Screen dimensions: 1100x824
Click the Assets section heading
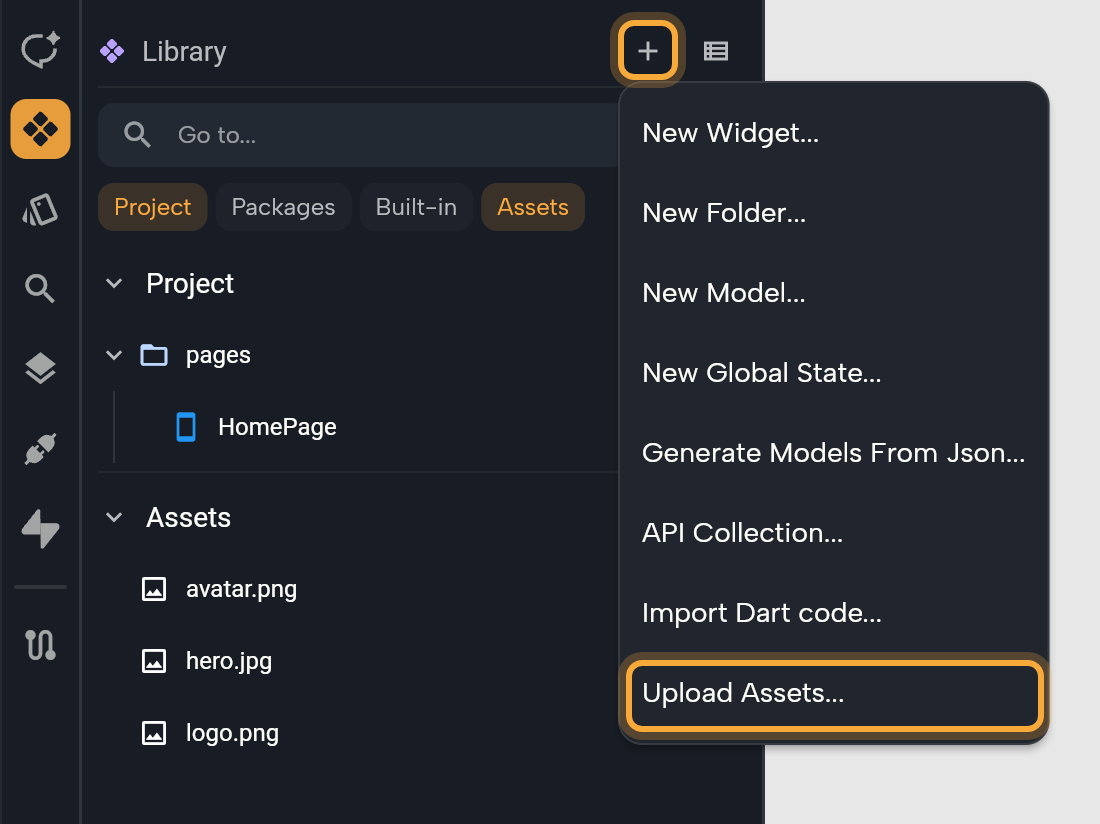click(x=188, y=518)
